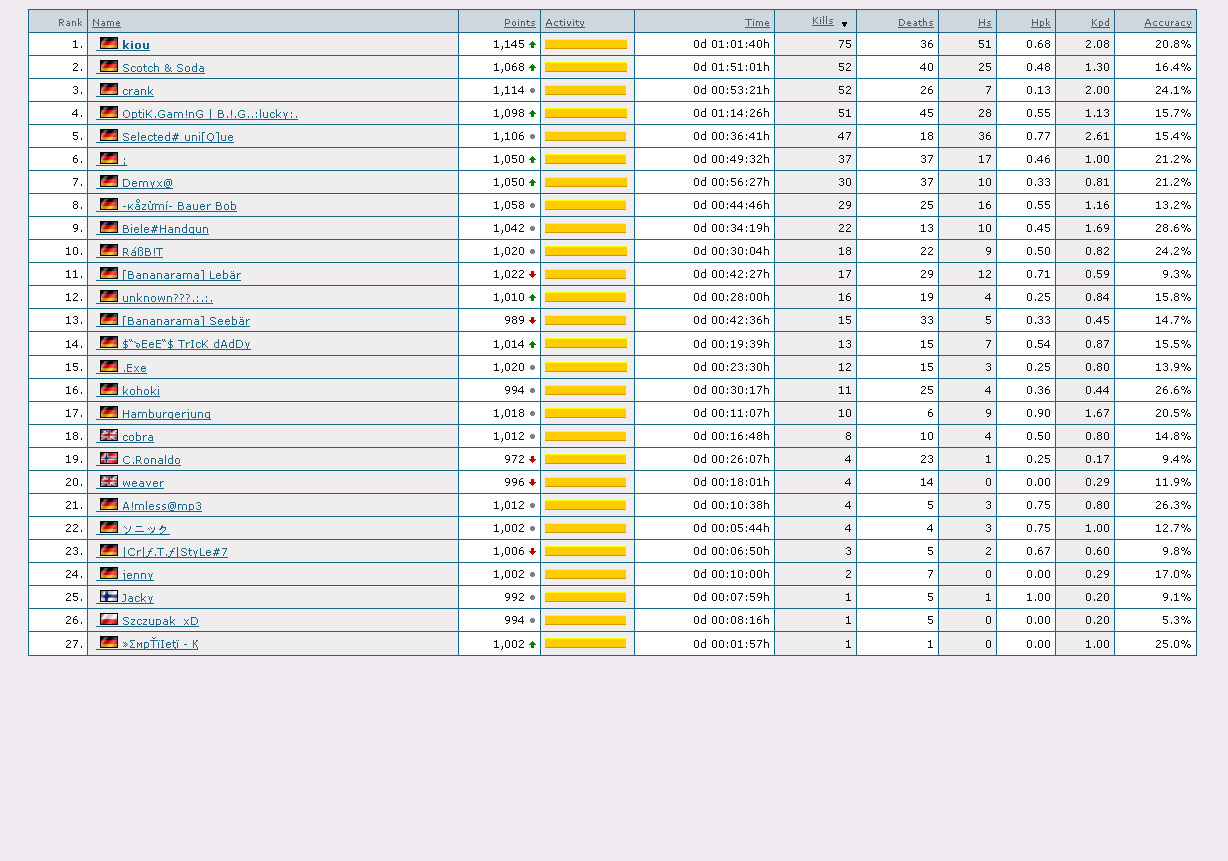The height and width of the screenshot is (861, 1228).
Task: Sort the list by Name header
Action: coord(106,22)
